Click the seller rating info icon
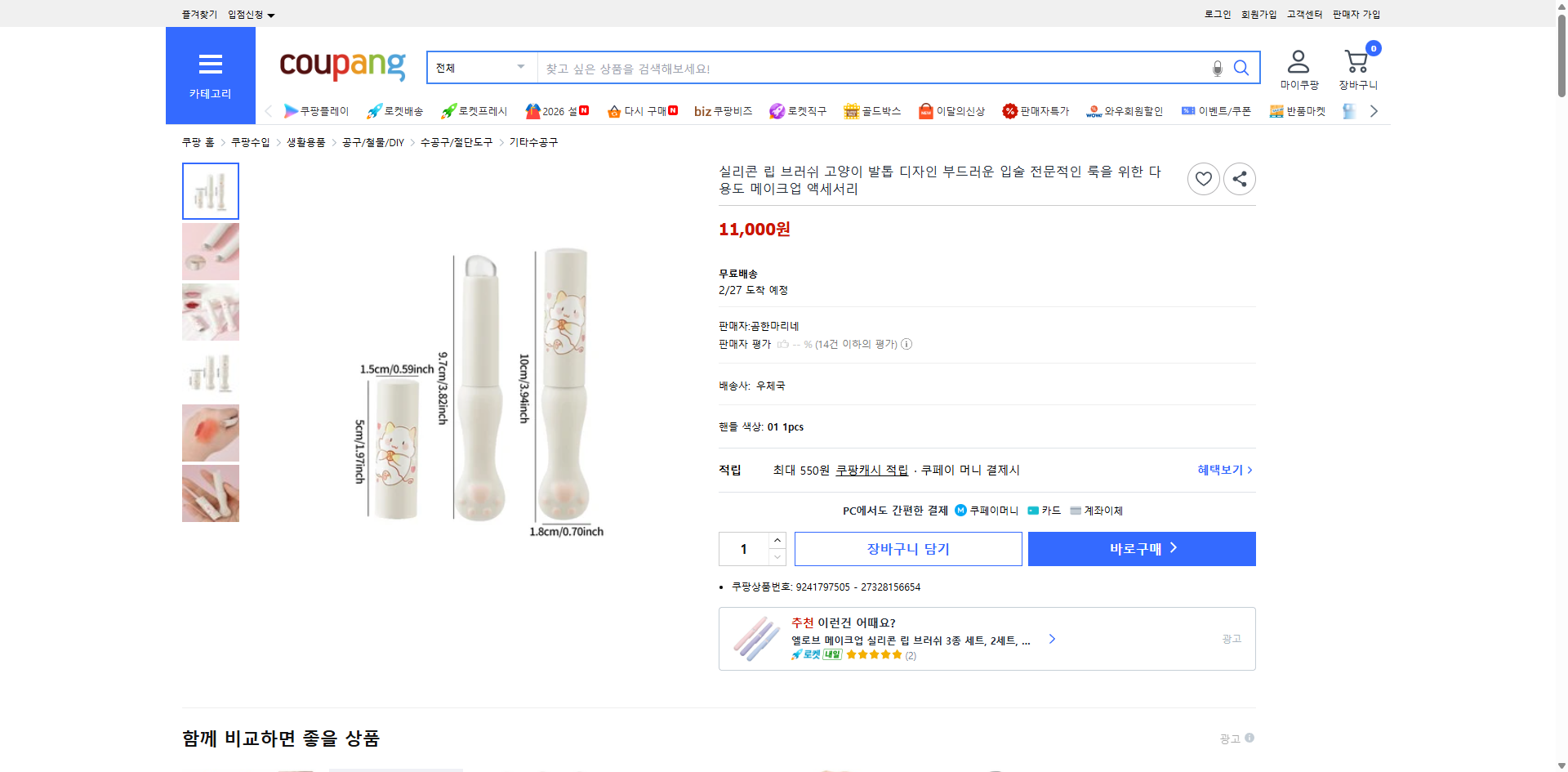The height and width of the screenshot is (772, 1568). click(x=906, y=344)
